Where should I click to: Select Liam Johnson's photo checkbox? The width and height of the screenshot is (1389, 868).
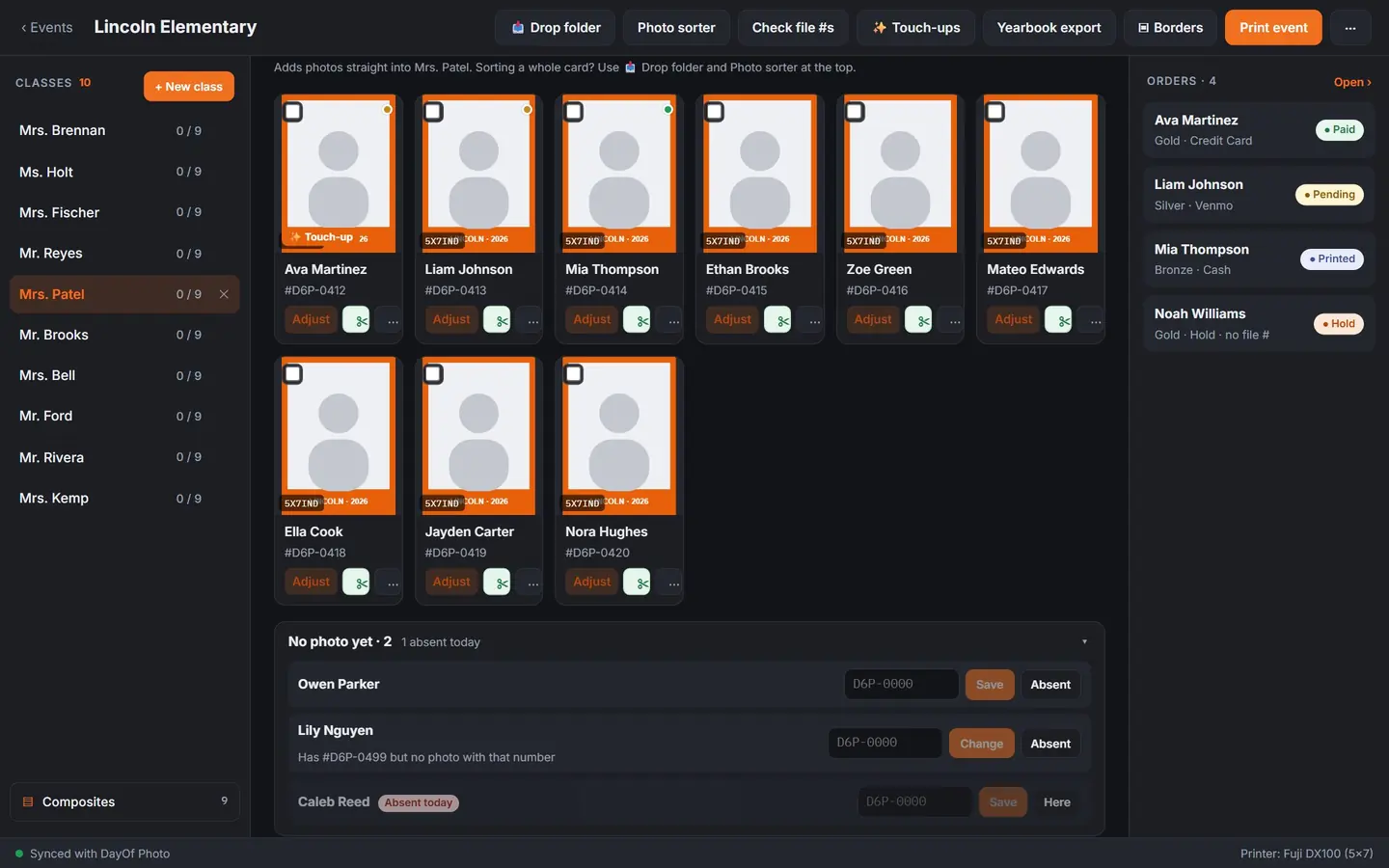click(434, 112)
